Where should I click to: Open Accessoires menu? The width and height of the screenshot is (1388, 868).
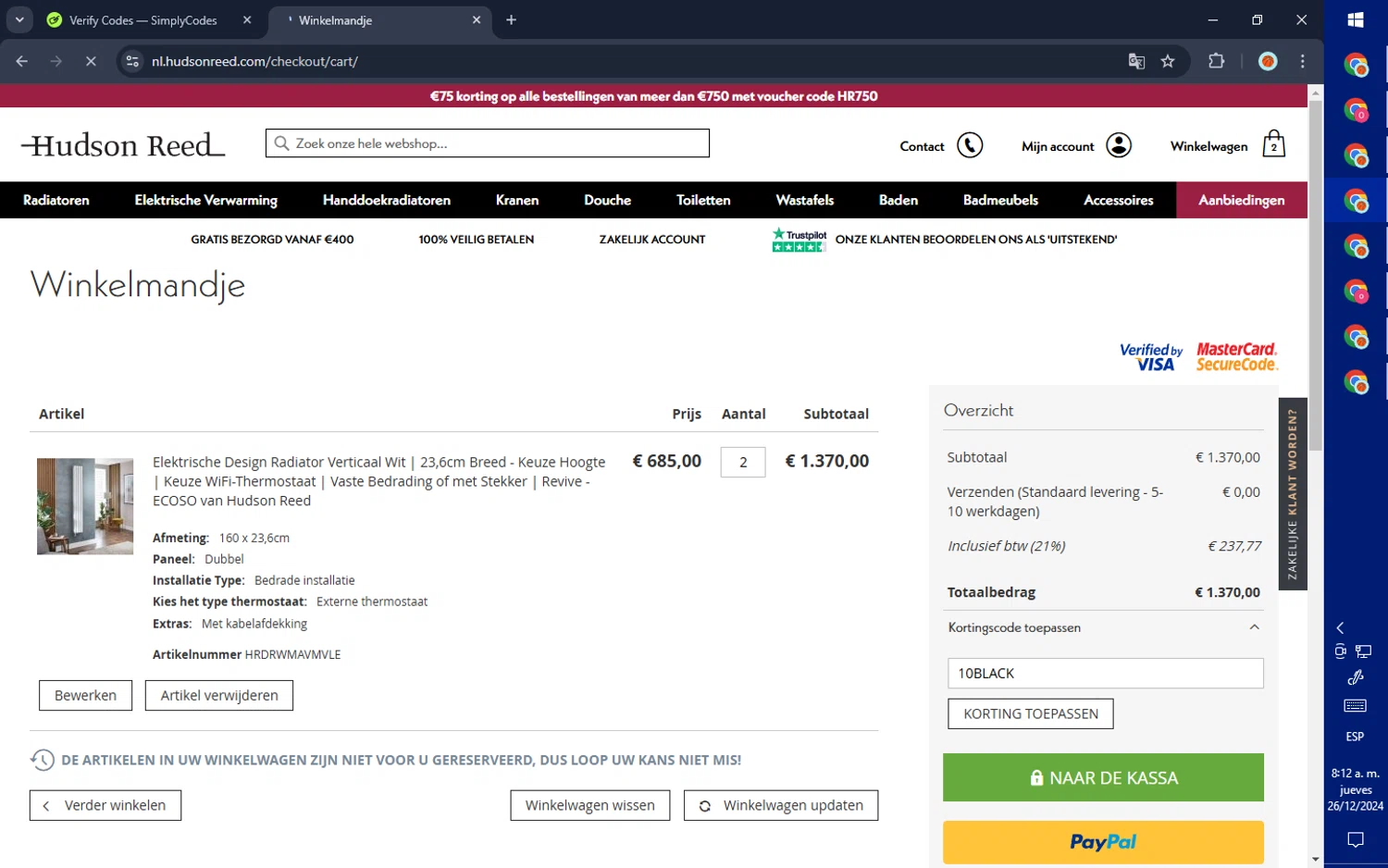tap(1119, 200)
